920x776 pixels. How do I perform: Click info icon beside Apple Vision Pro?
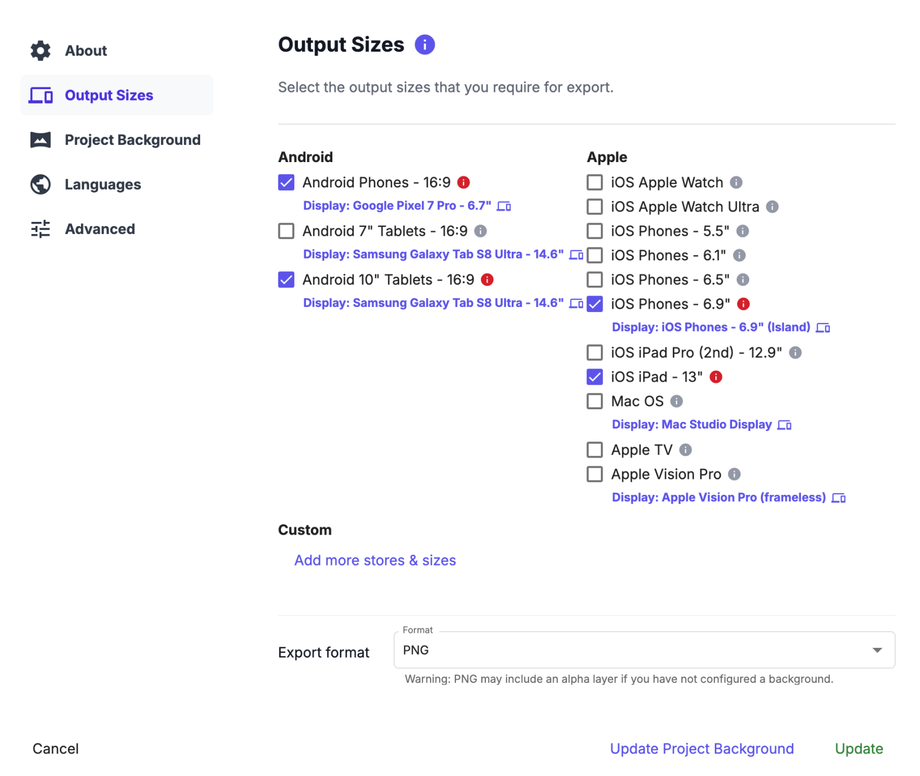pos(735,474)
